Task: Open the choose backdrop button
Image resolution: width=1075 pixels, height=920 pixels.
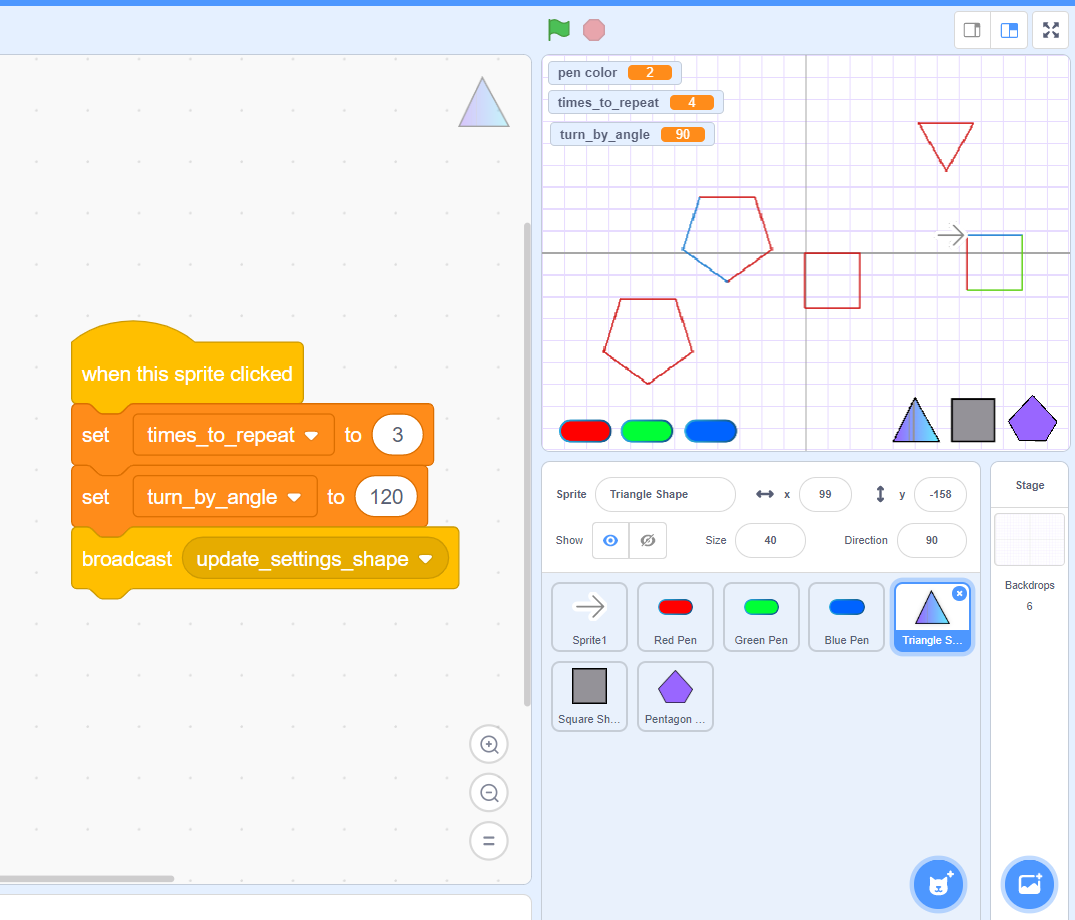Action: pos(1029,884)
